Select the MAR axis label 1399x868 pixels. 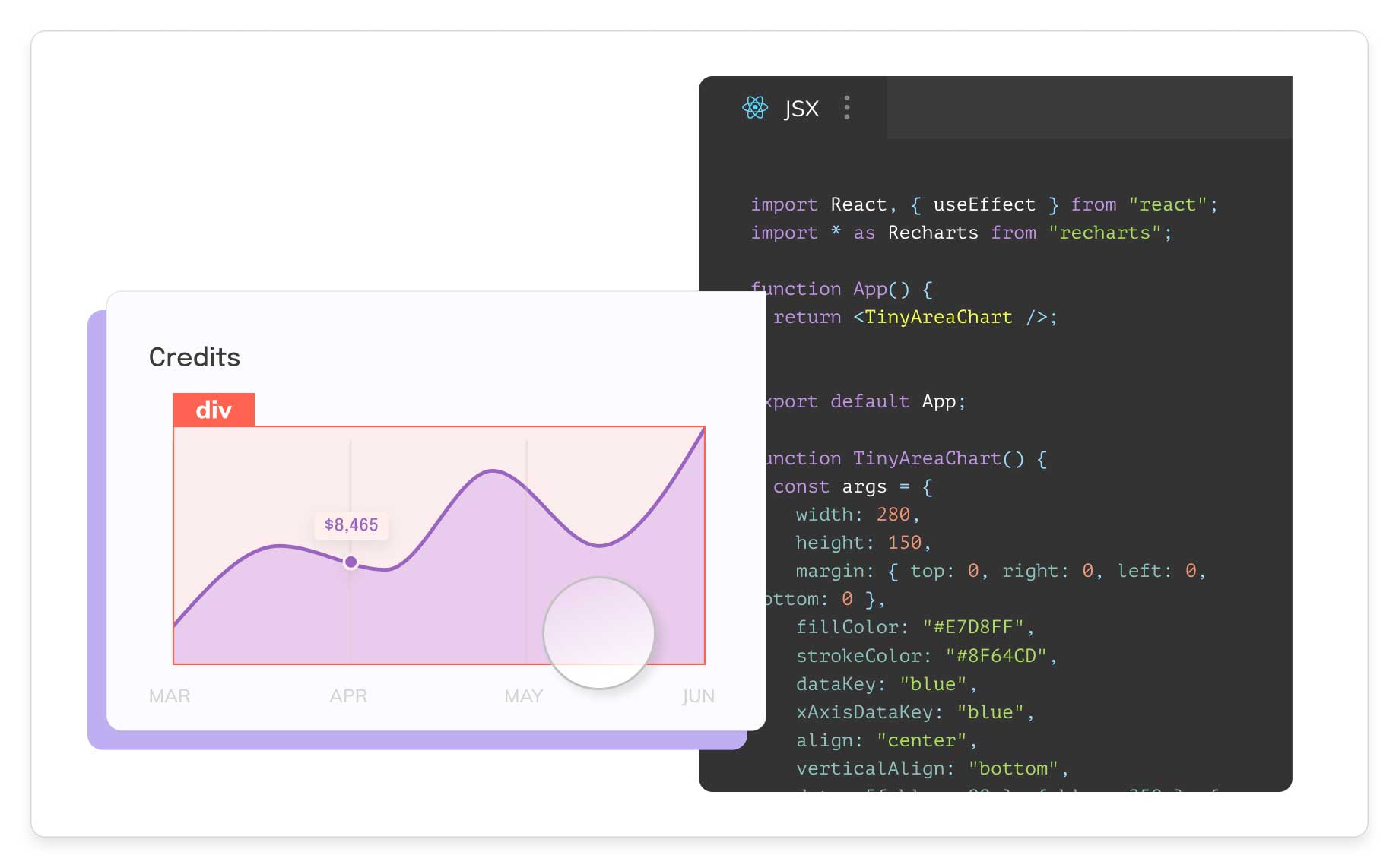coord(170,696)
